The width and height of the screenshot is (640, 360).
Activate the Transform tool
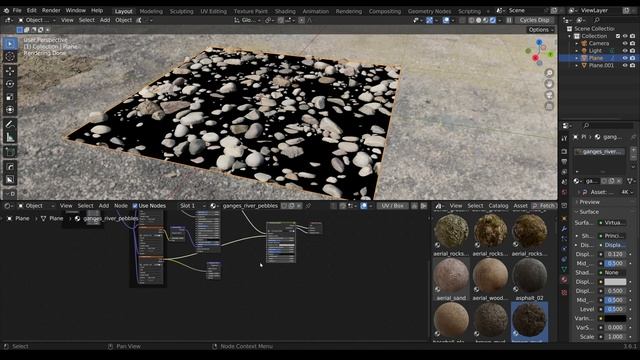[x=10, y=110]
